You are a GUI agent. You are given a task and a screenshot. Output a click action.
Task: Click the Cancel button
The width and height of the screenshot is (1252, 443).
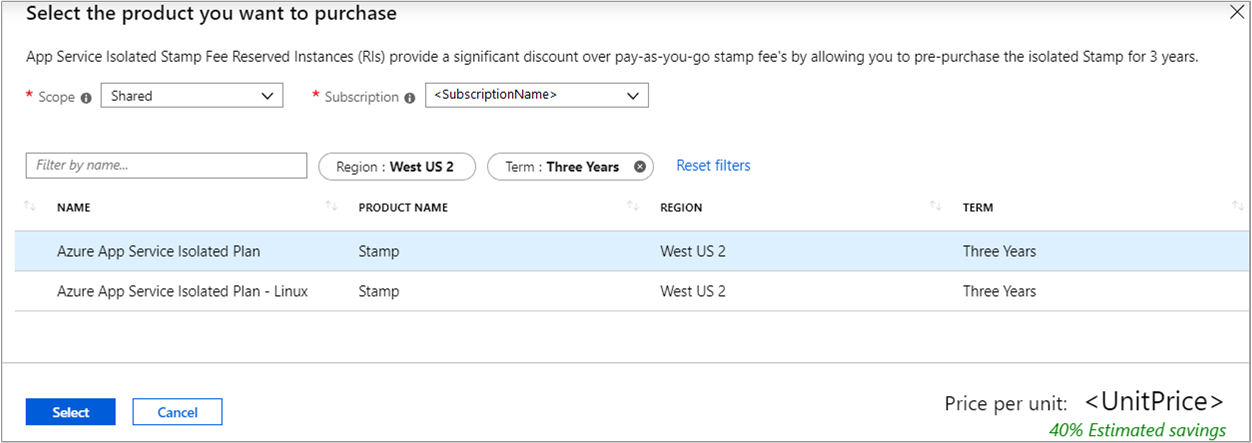pos(177,412)
